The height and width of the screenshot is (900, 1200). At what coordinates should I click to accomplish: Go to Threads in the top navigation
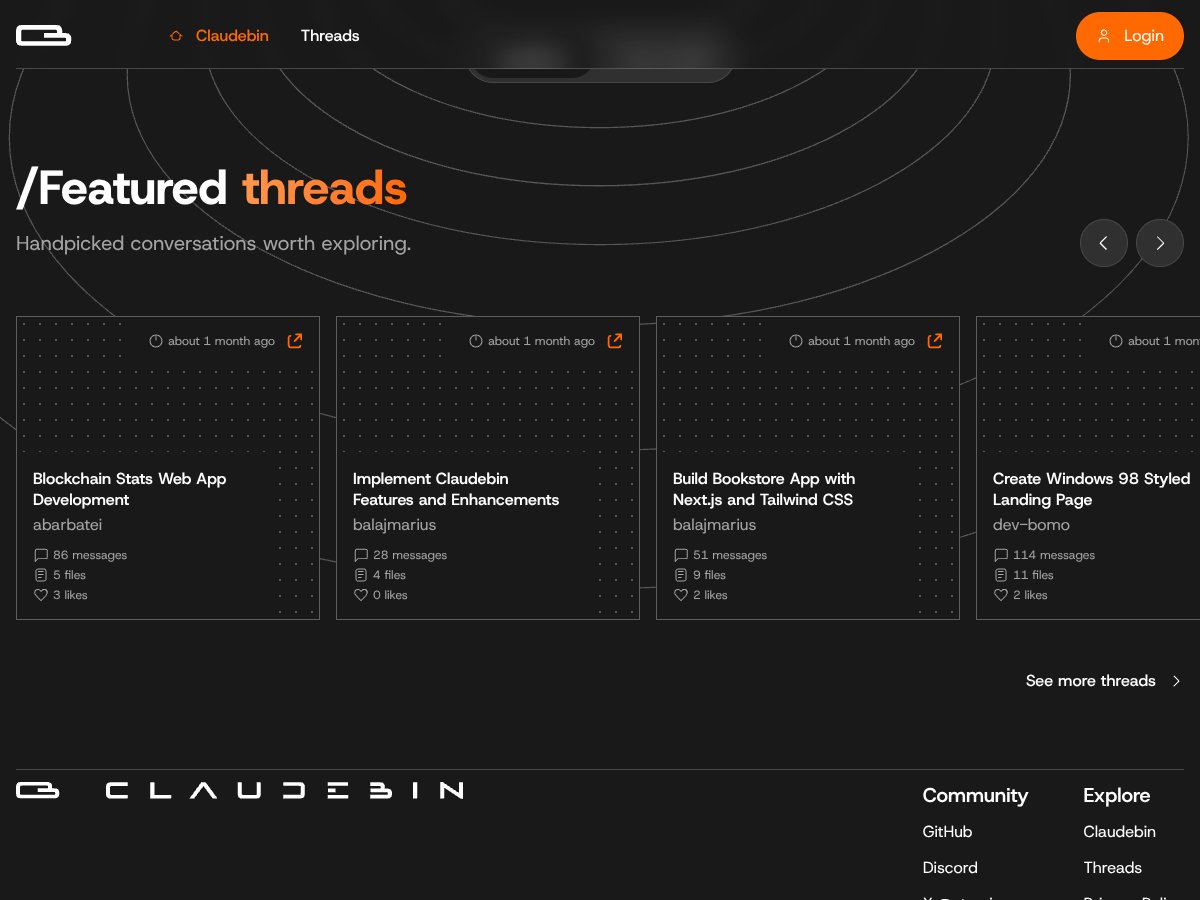tap(330, 36)
